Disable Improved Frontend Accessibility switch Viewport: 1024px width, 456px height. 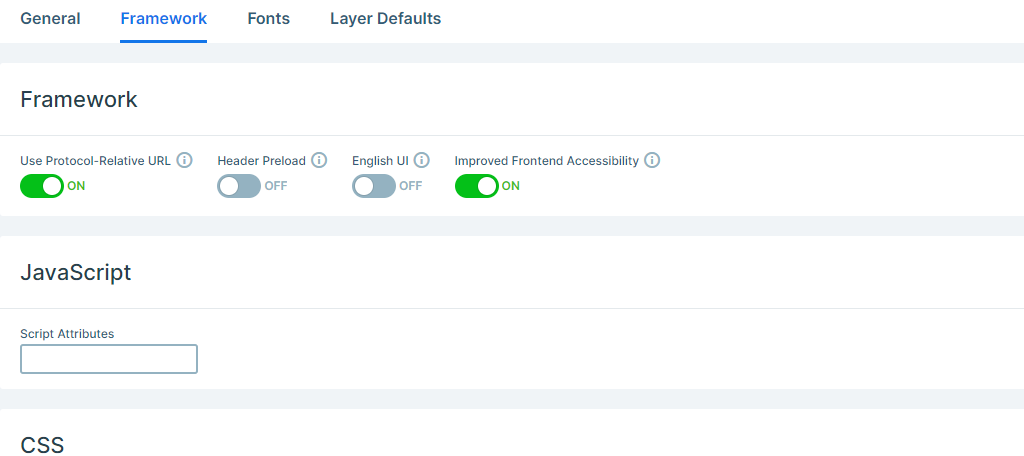click(477, 186)
